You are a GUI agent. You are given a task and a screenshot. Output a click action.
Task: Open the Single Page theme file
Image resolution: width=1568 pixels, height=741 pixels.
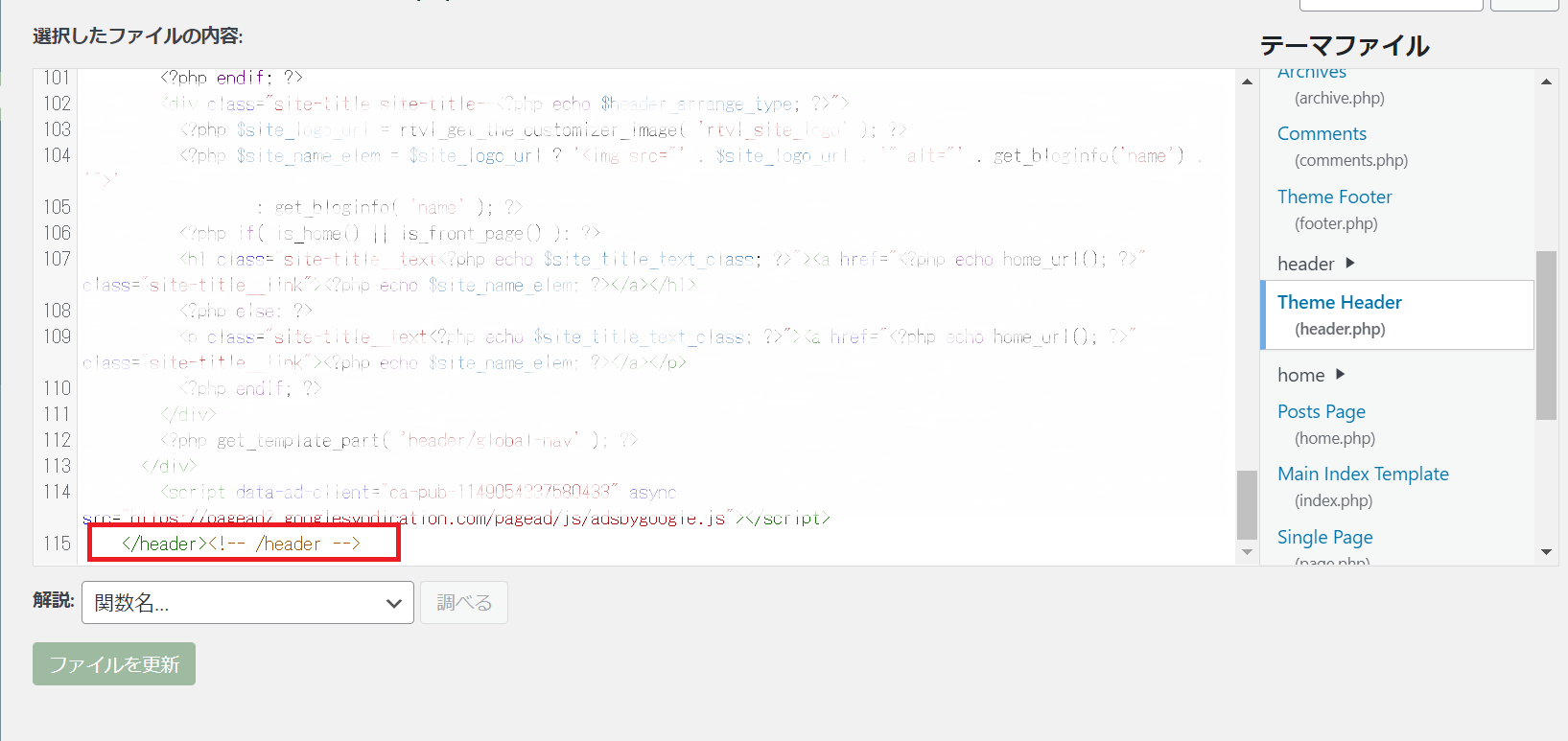click(1325, 537)
